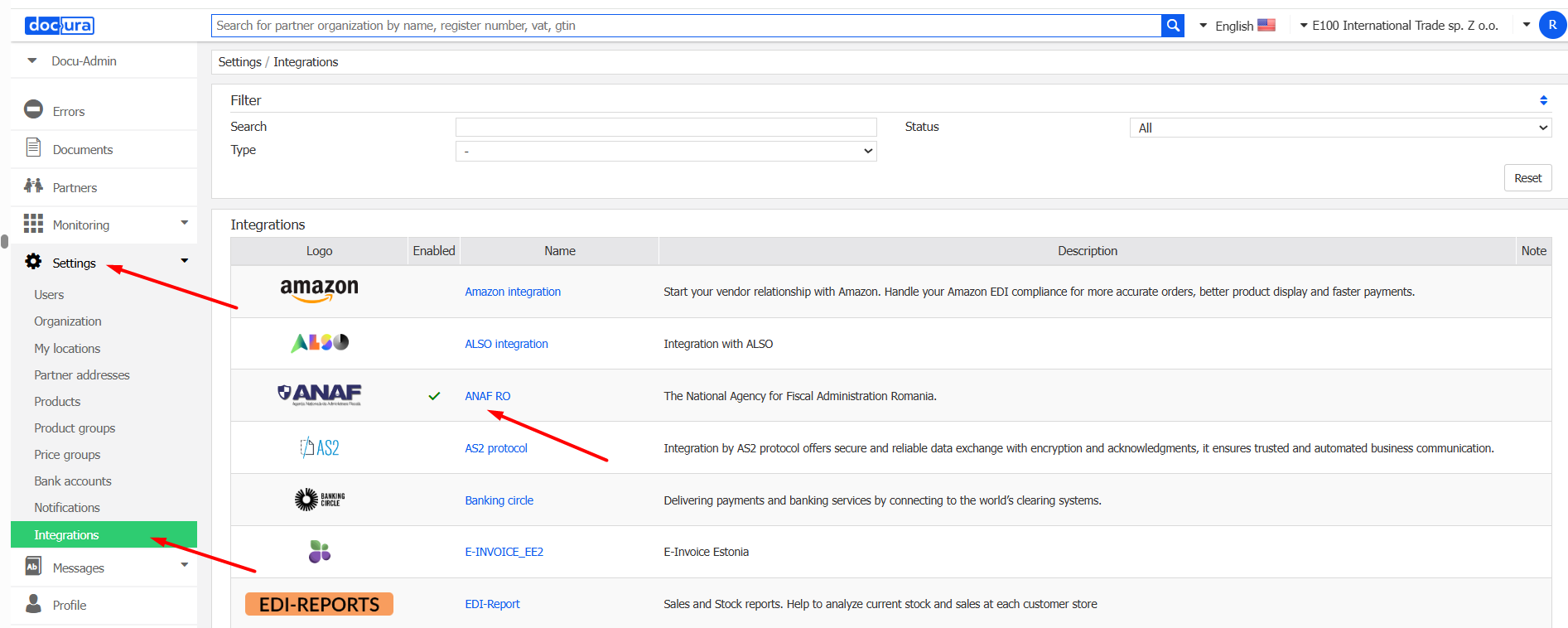This screenshot has height=628, width=1568.
Task: Expand the Monitoring submenu arrow
Action: [185, 223]
